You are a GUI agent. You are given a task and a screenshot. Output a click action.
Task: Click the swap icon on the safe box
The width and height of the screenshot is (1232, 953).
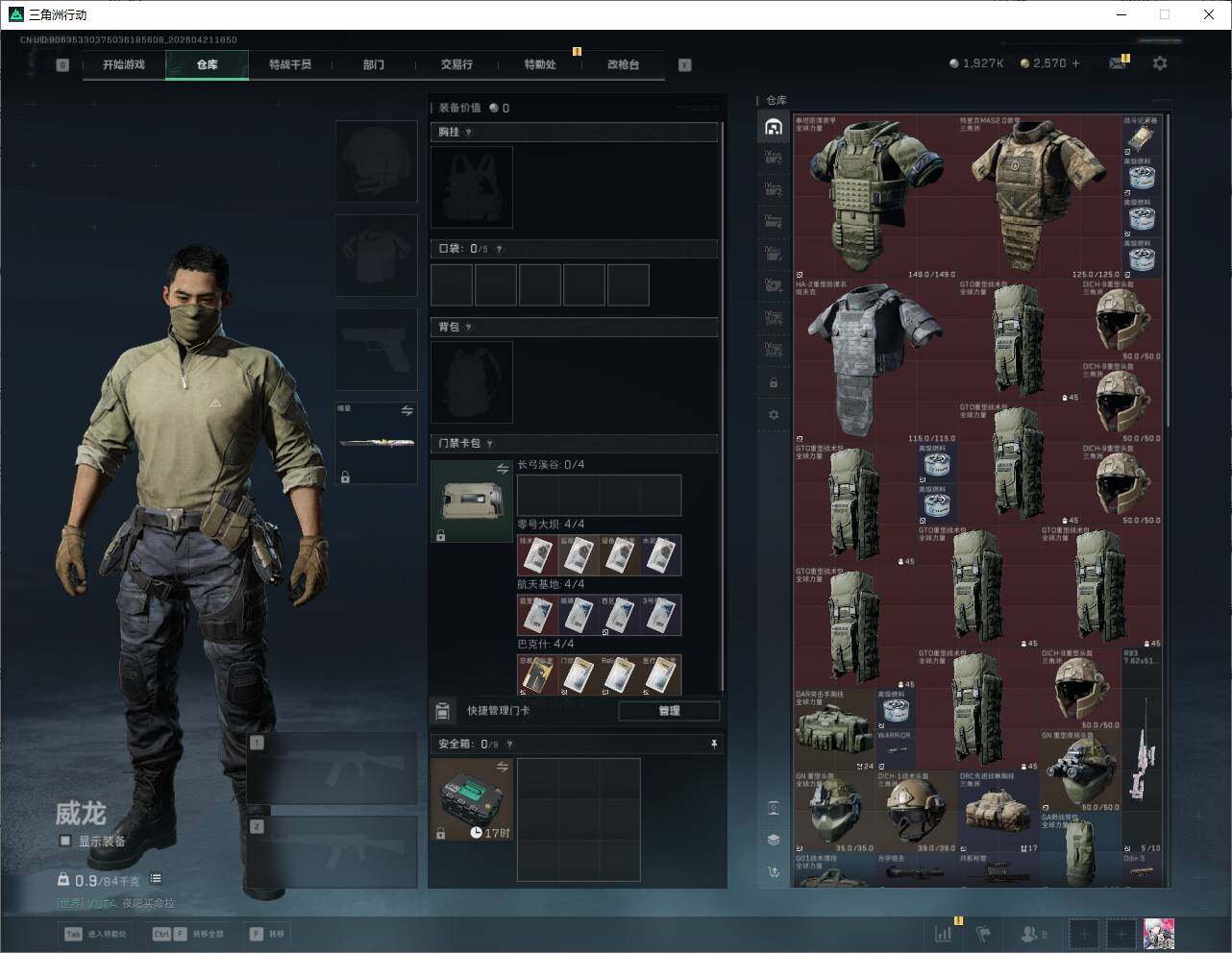pos(503,767)
